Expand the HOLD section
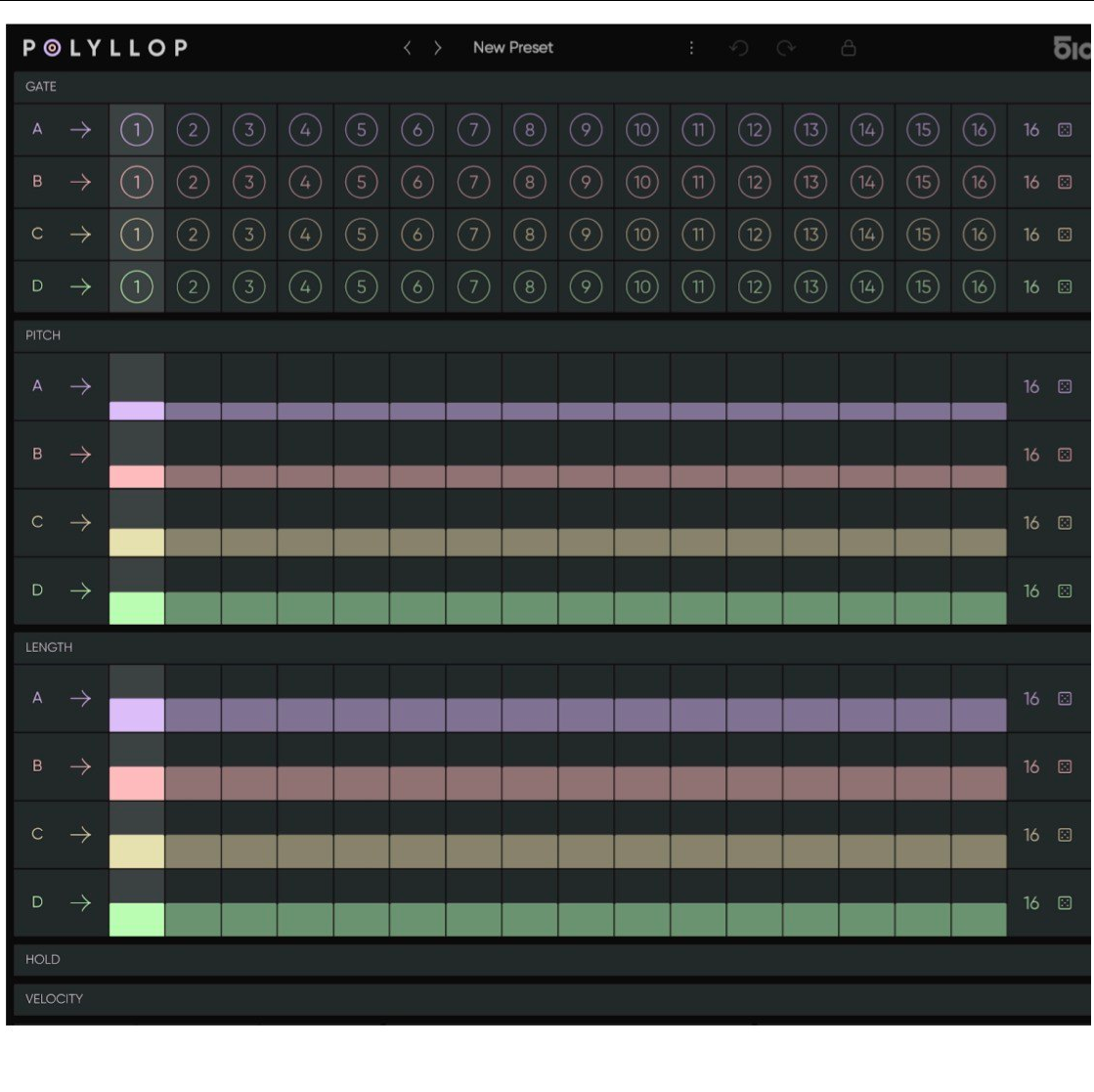Viewport: 1094px width, 1092px height. pos(43,959)
